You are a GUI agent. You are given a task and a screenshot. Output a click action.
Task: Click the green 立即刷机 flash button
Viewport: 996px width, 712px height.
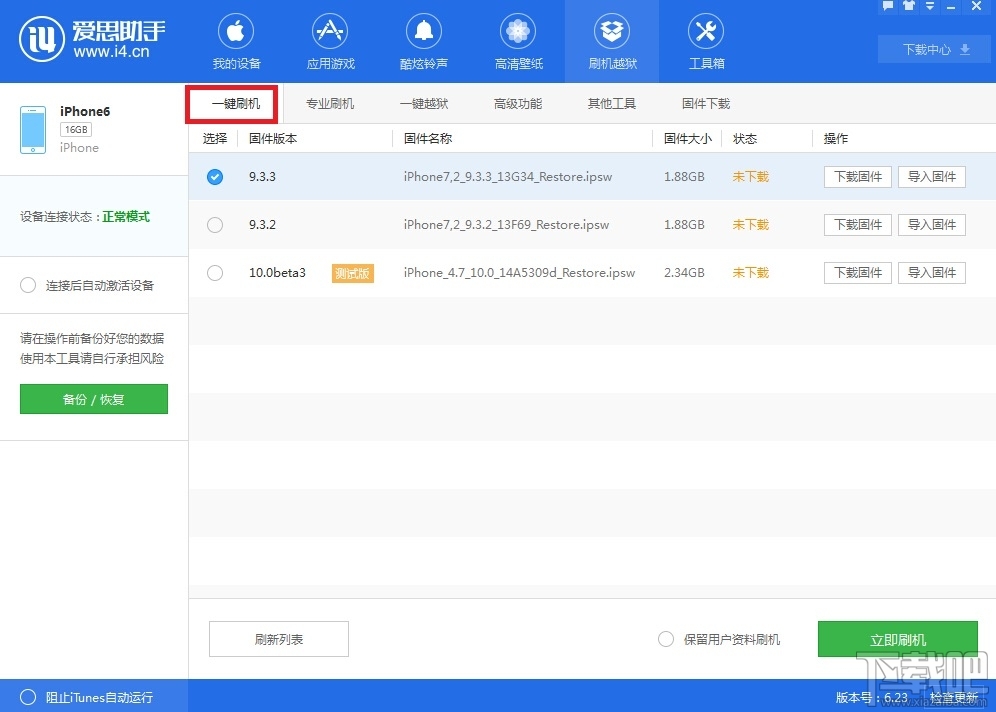(897, 638)
